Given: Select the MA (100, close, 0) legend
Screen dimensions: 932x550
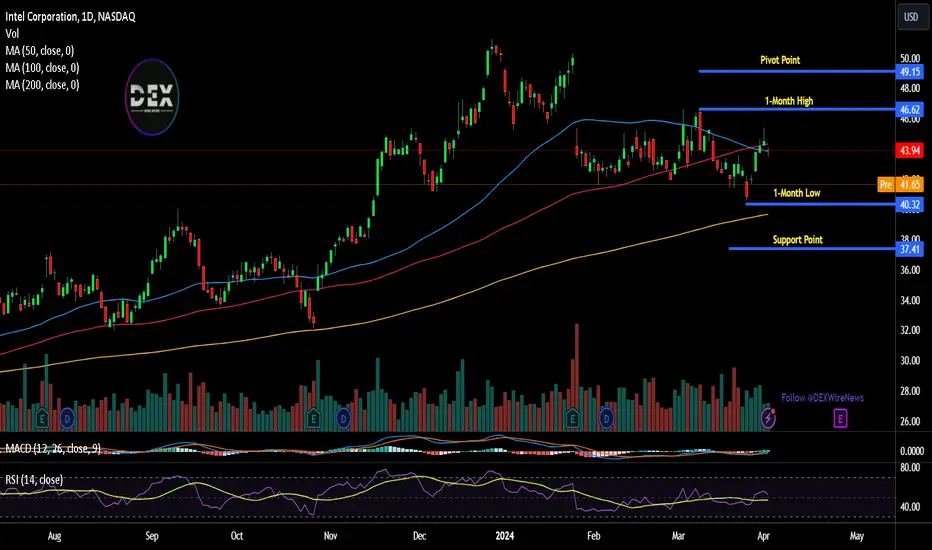Looking at the screenshot, I should pos(42,68).
